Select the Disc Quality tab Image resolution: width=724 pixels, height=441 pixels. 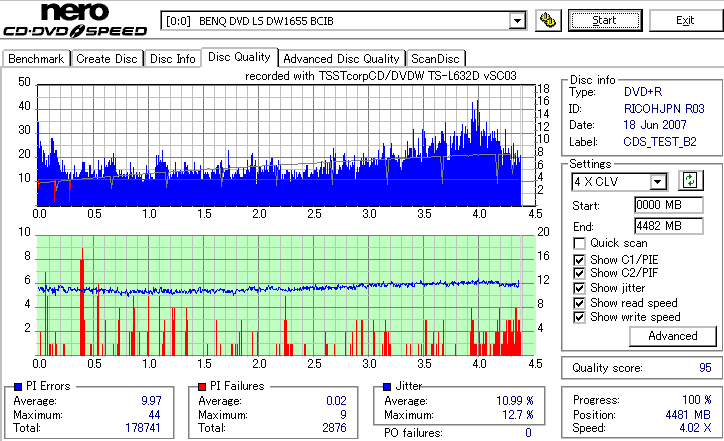pos(239,57)
